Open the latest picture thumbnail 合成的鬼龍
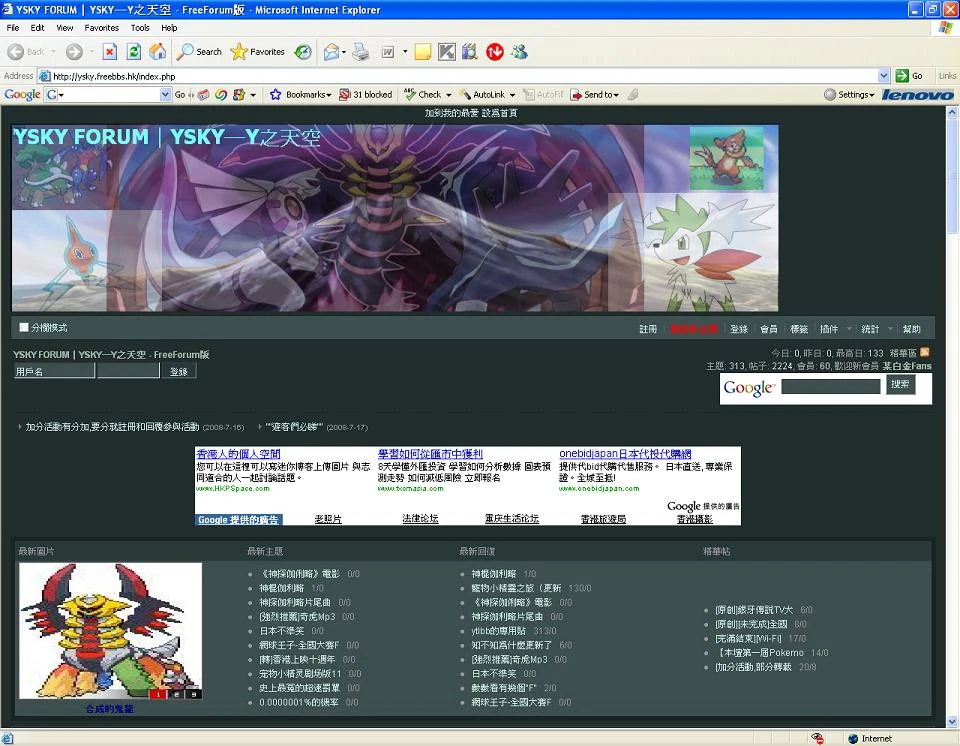Image resolution: width=960 pixels, height=746 pixels. (110, 631)
